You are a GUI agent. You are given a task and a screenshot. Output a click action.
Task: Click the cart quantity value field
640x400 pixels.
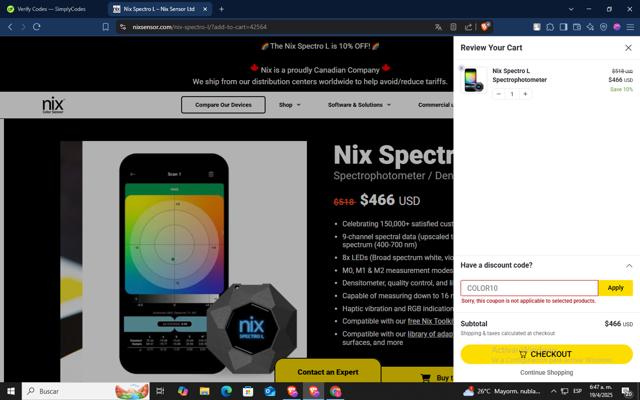coord(512,94)
